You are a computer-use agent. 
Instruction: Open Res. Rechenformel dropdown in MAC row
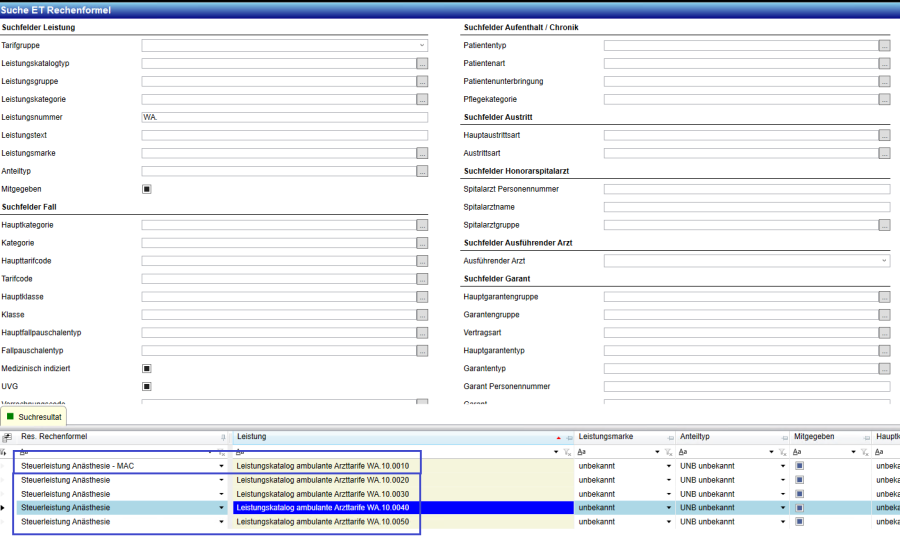click(x=222, y=466)
